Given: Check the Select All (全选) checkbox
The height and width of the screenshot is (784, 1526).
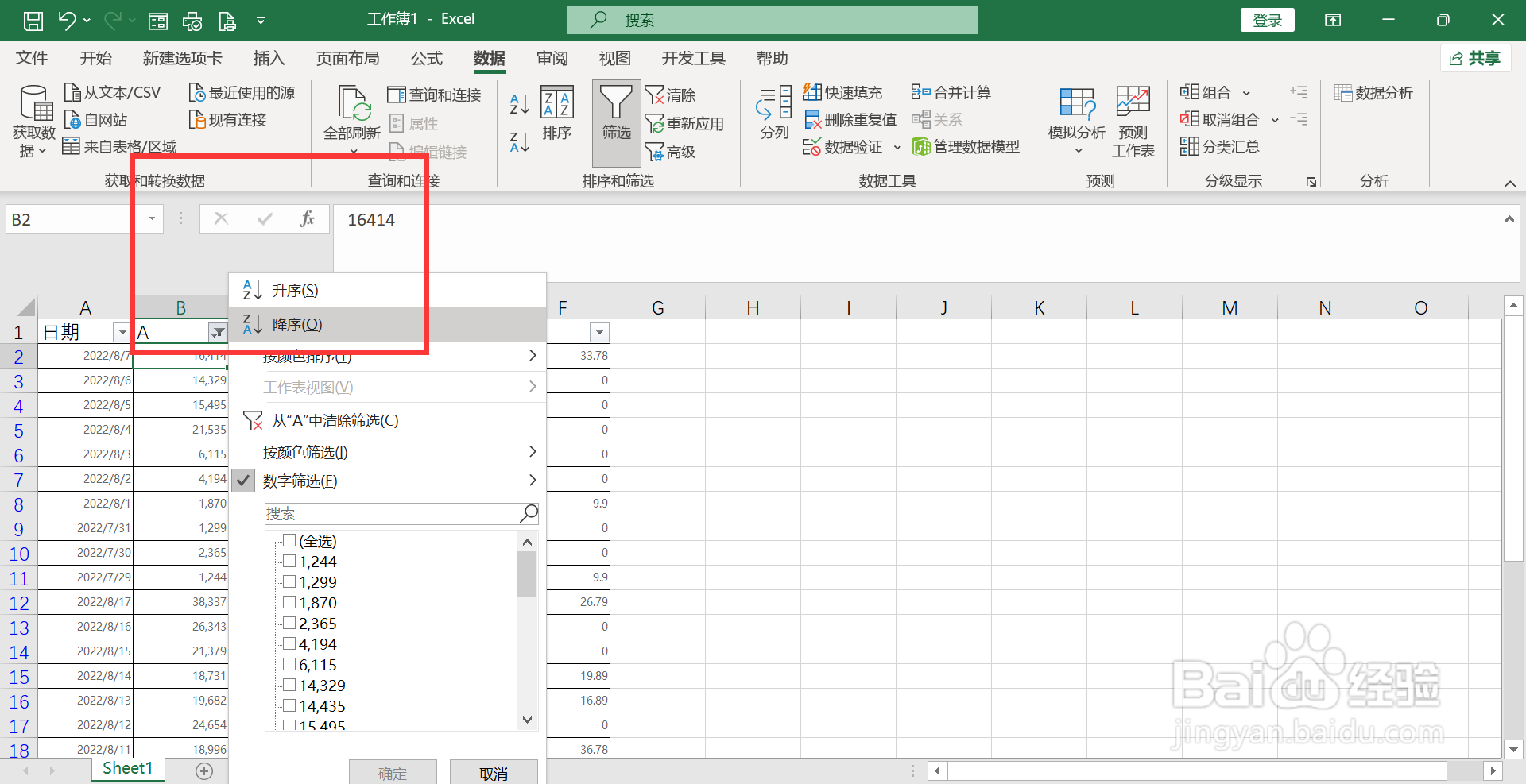Looking at the screenshot, I should click(x=289, y=541).
